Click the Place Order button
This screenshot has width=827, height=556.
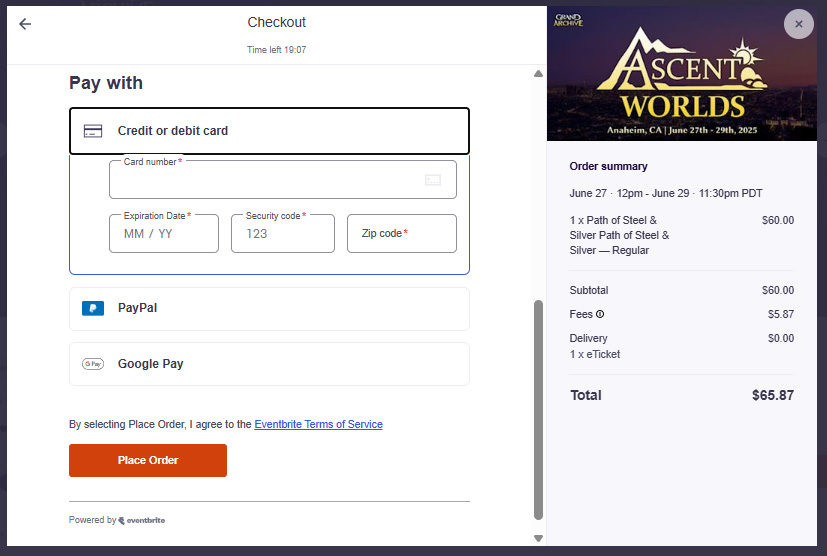click(148, 461)
